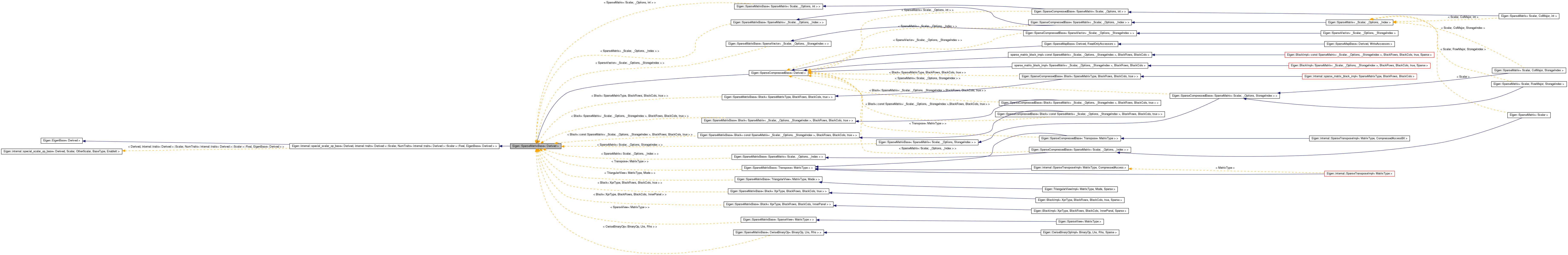This screenshot has width=1568, height=255.
Task: Open SparseMapBase< Derived, WriteAccessors > node
Action: click(1359, 44)
